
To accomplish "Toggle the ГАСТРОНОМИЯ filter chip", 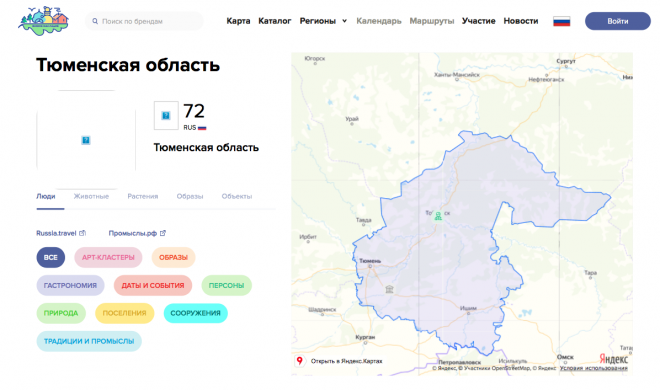I will [x=70, y=285].
